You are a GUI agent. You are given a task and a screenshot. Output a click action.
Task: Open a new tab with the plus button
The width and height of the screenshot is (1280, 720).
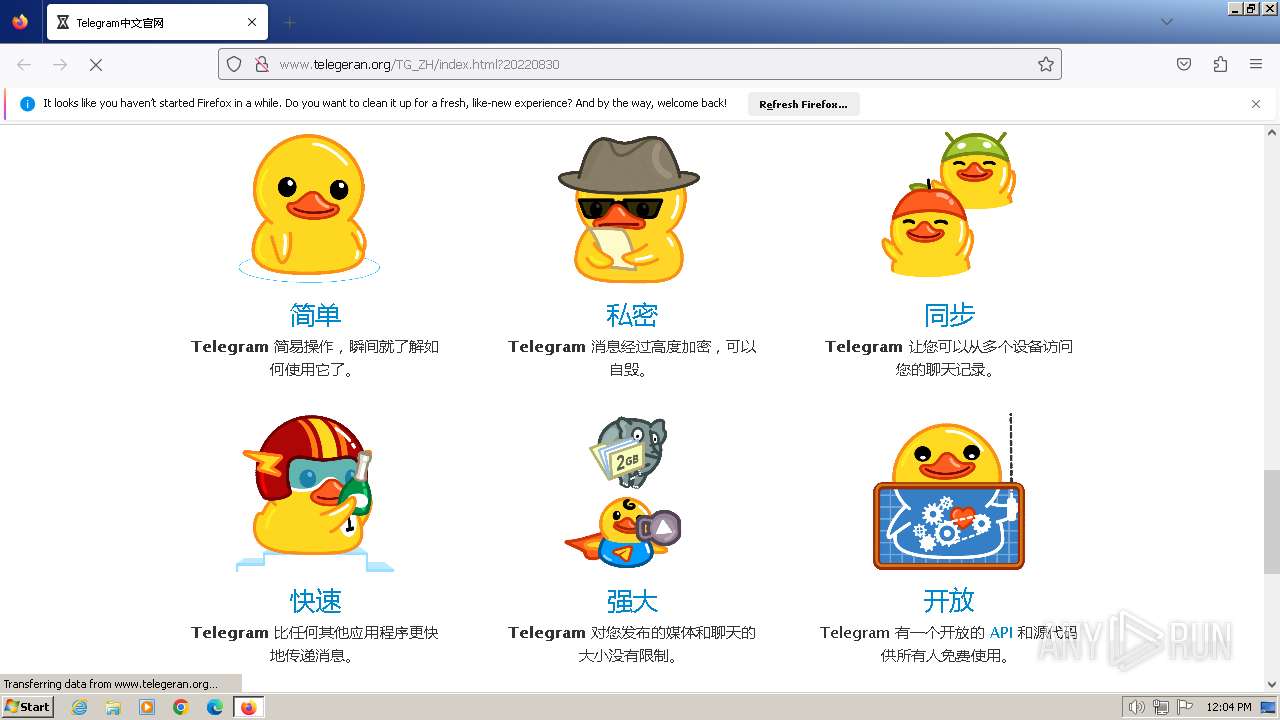point(290,22)
